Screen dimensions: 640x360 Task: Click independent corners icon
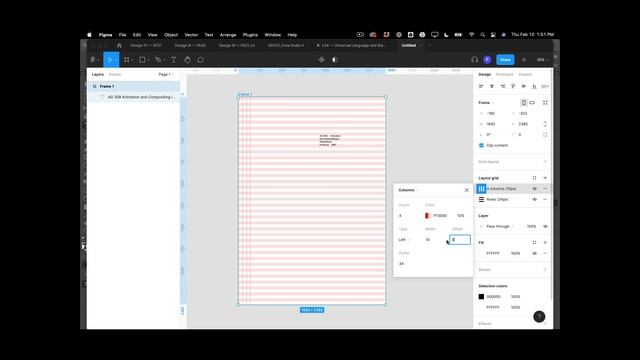click(x=545, y=134)
